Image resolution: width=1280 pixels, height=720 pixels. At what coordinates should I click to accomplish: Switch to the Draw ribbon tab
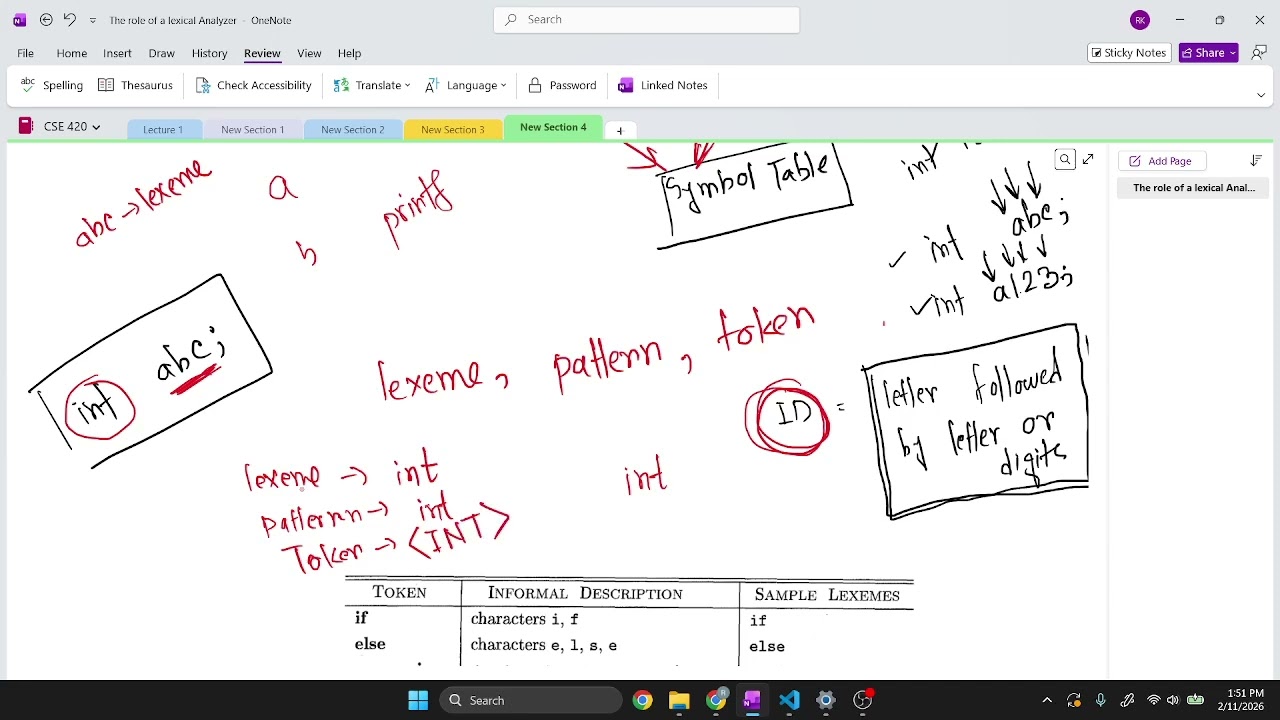click(161, 53)
